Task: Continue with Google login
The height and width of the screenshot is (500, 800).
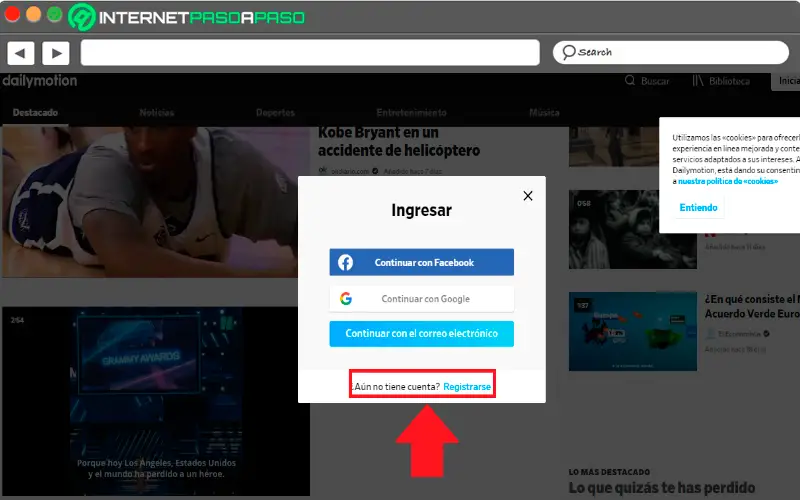Action: [x=421, y=298]
